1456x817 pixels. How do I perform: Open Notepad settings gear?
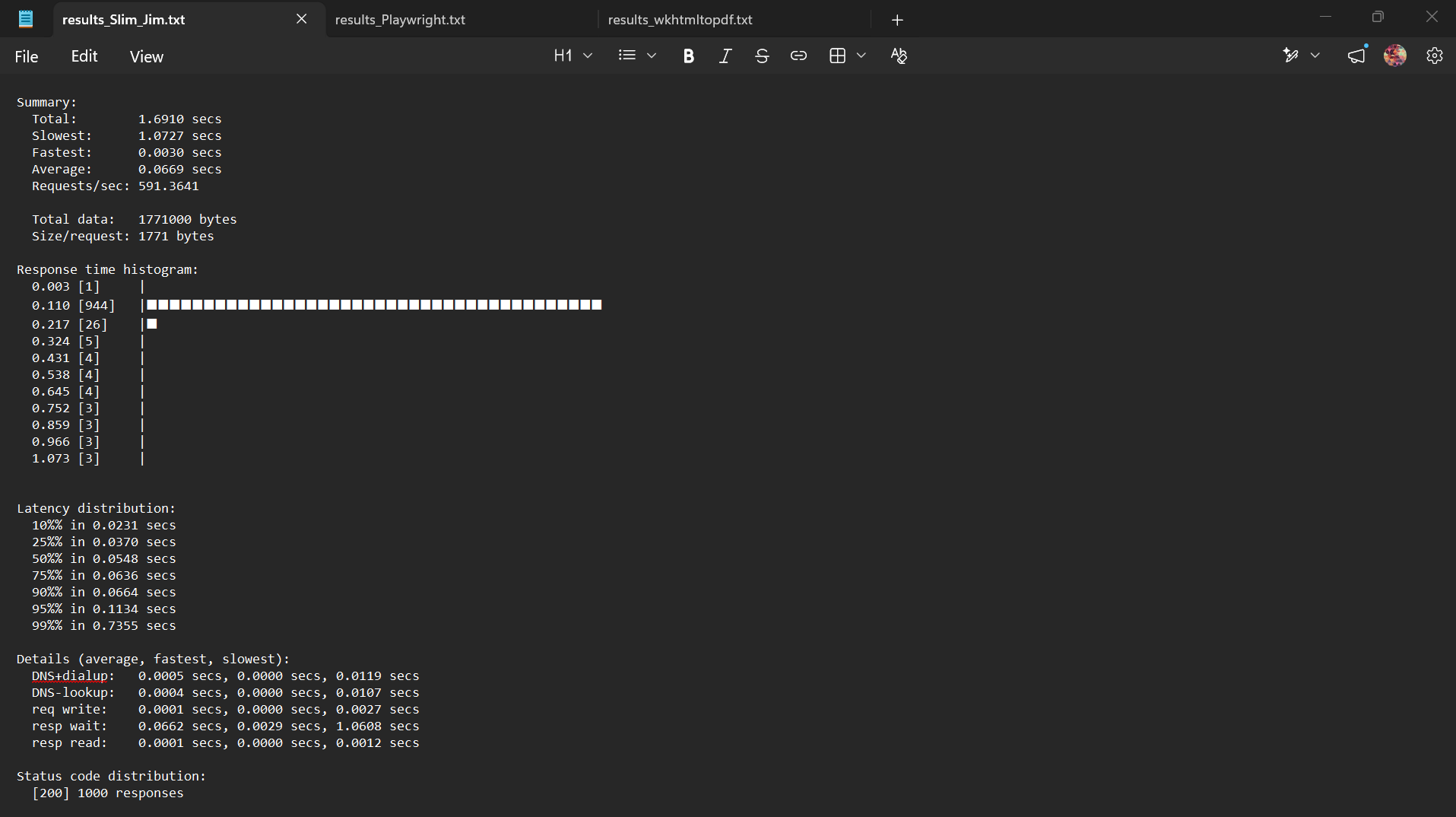(1435, 56)
